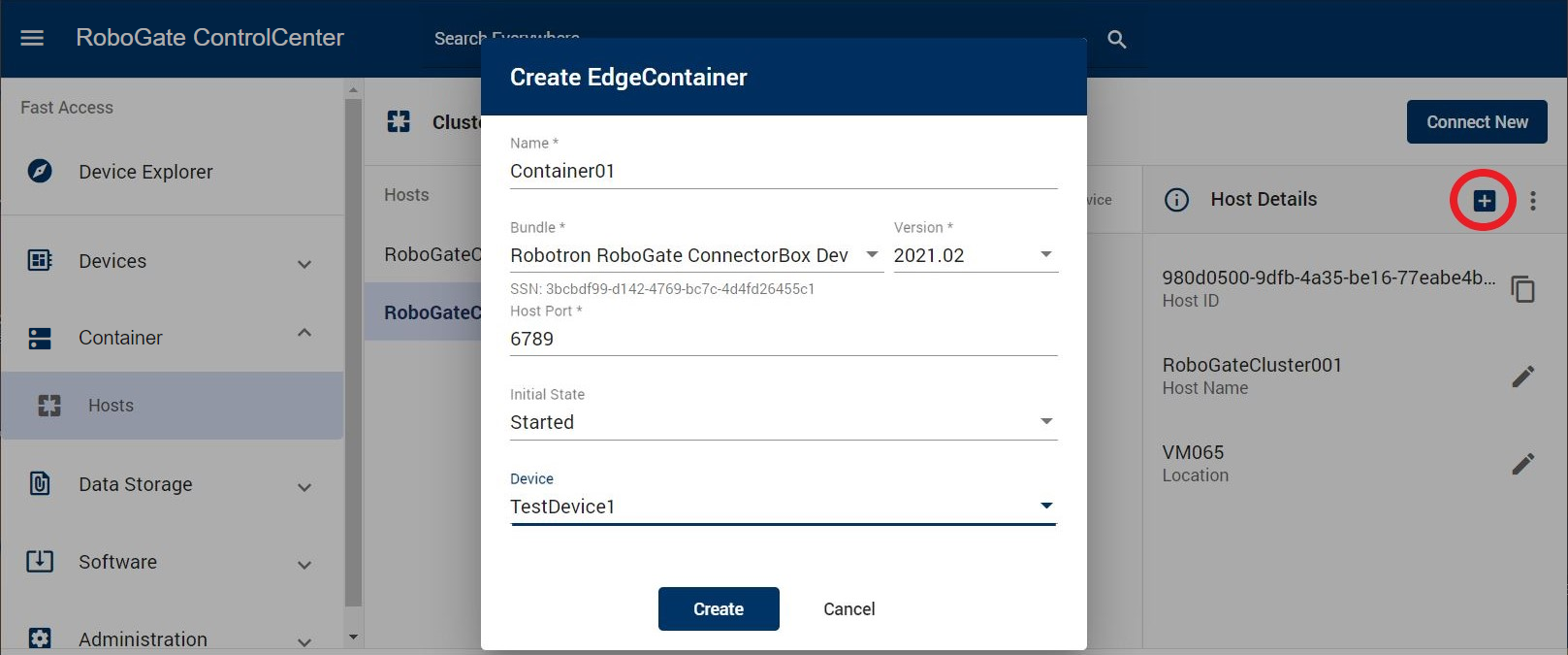
Task: Open the Version 2021.02 dropdown
Action: point(1045,255)
